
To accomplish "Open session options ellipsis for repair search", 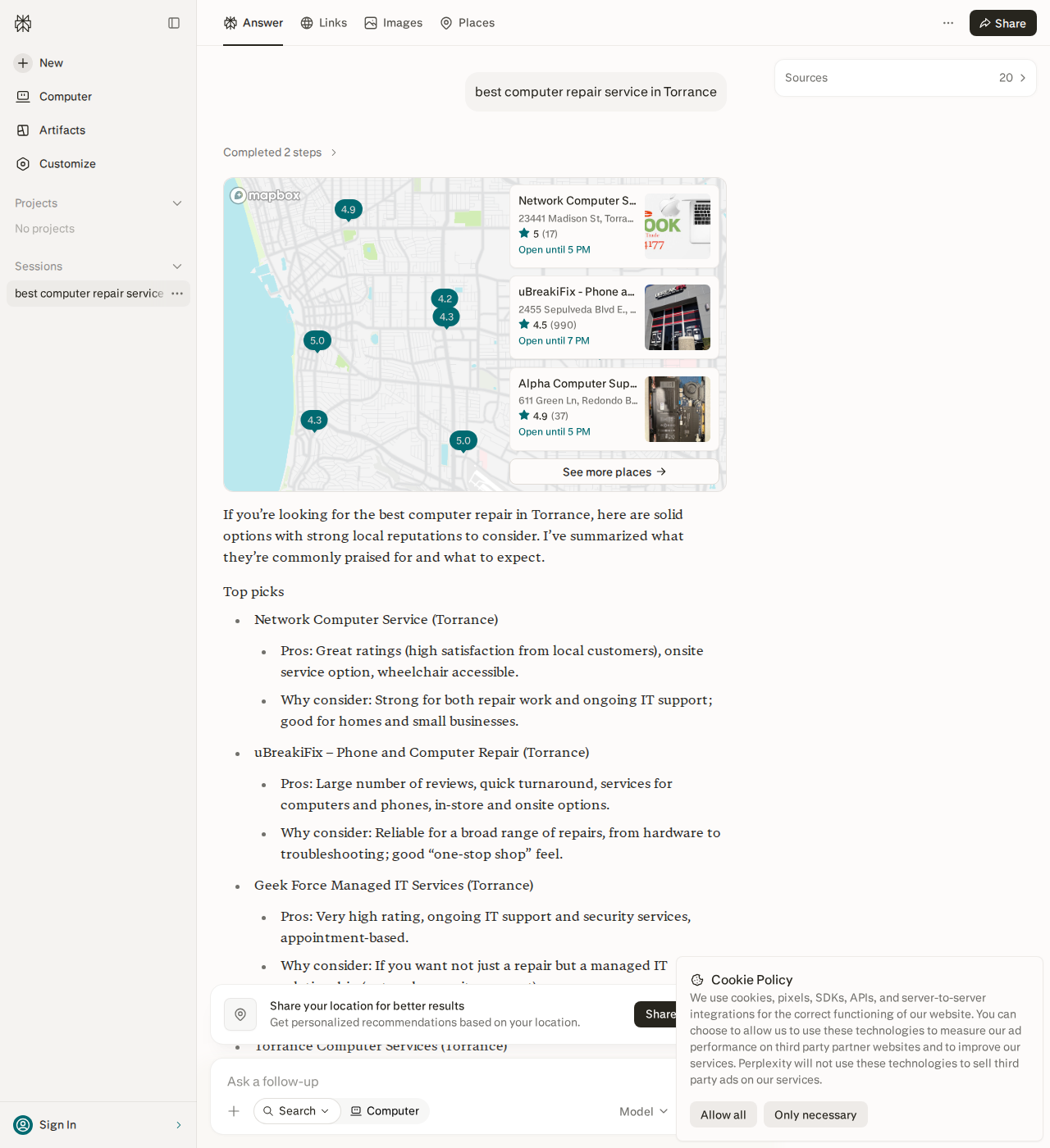I will click(177, 294).
